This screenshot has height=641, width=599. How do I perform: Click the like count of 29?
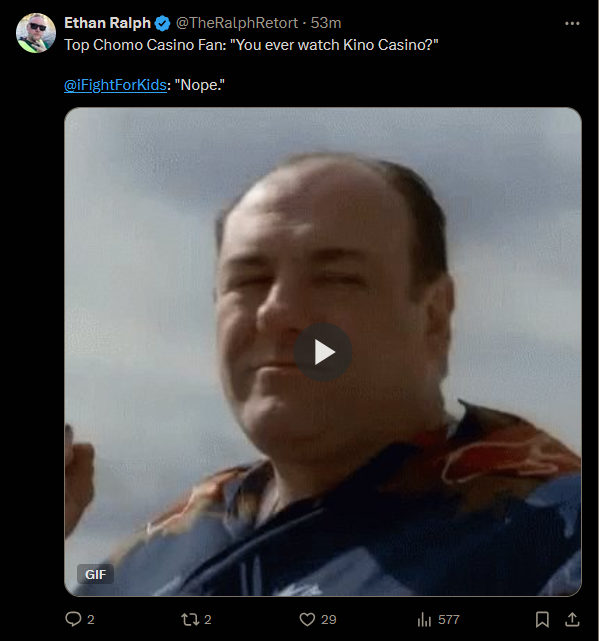pyautogui.click(x=328, y=620)
